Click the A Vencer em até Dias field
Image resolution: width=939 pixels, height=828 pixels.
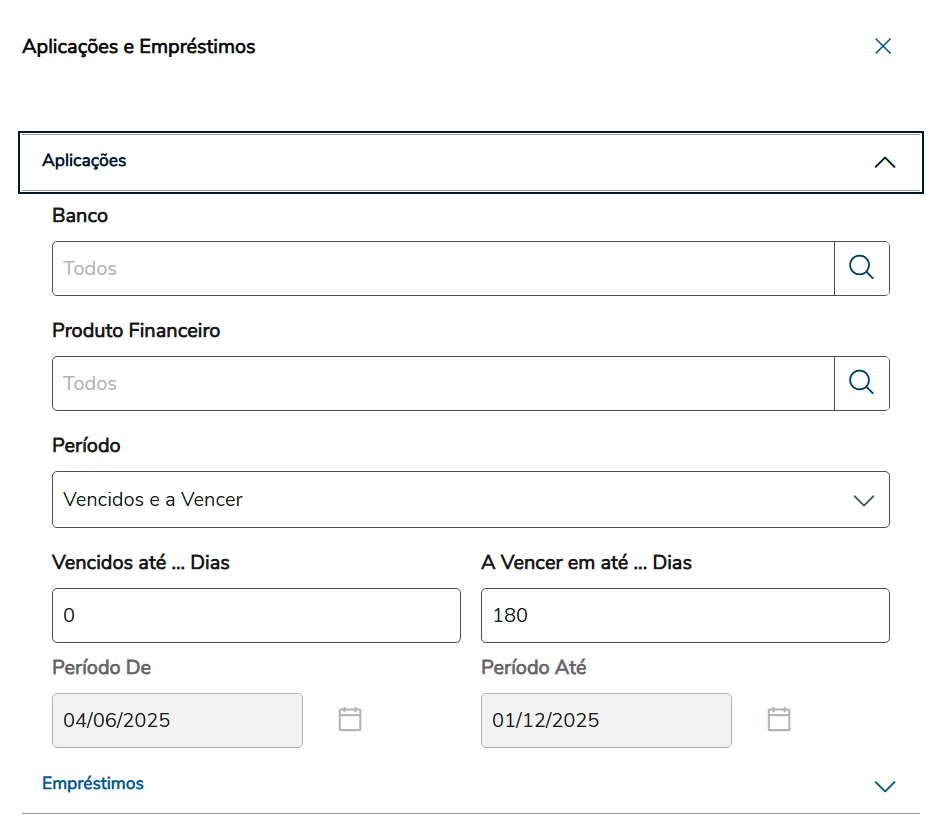pos(684,615)
